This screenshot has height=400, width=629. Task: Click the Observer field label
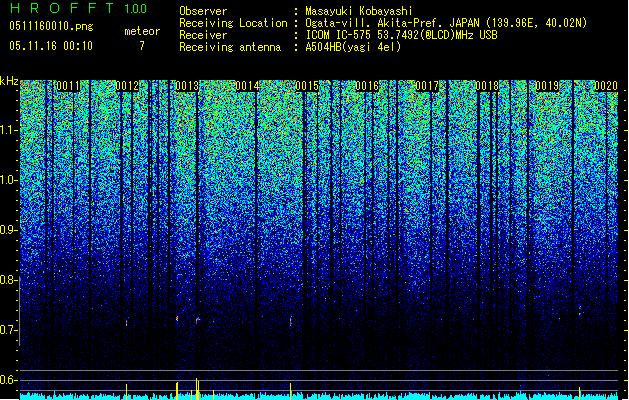pos(203,11)
